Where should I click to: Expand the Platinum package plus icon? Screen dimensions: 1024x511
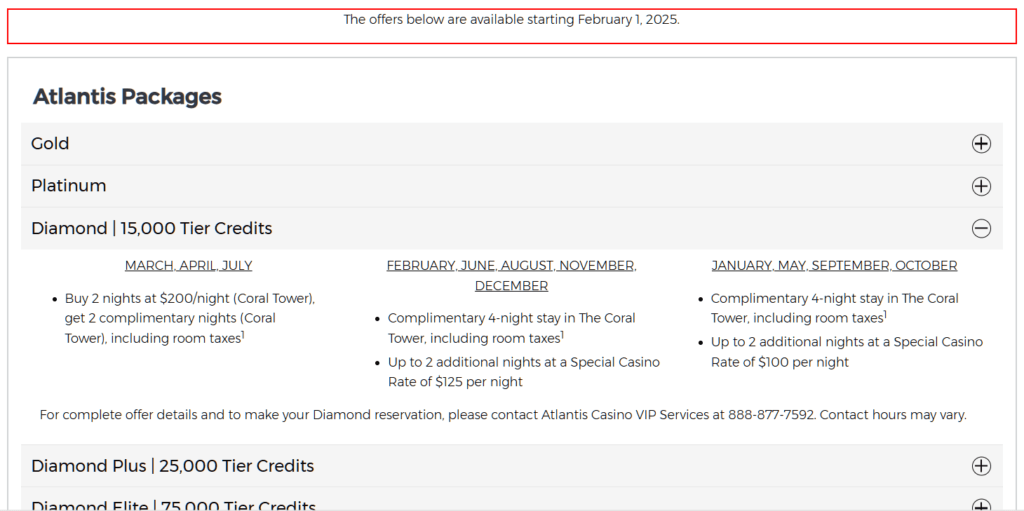(981, 186)
